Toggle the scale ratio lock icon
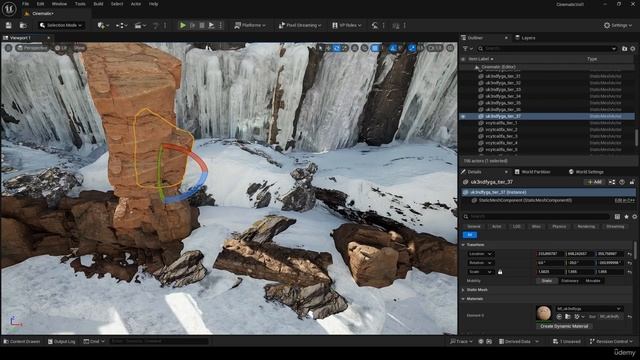Viewport: 640px width, 360px height. pos(500,272)
